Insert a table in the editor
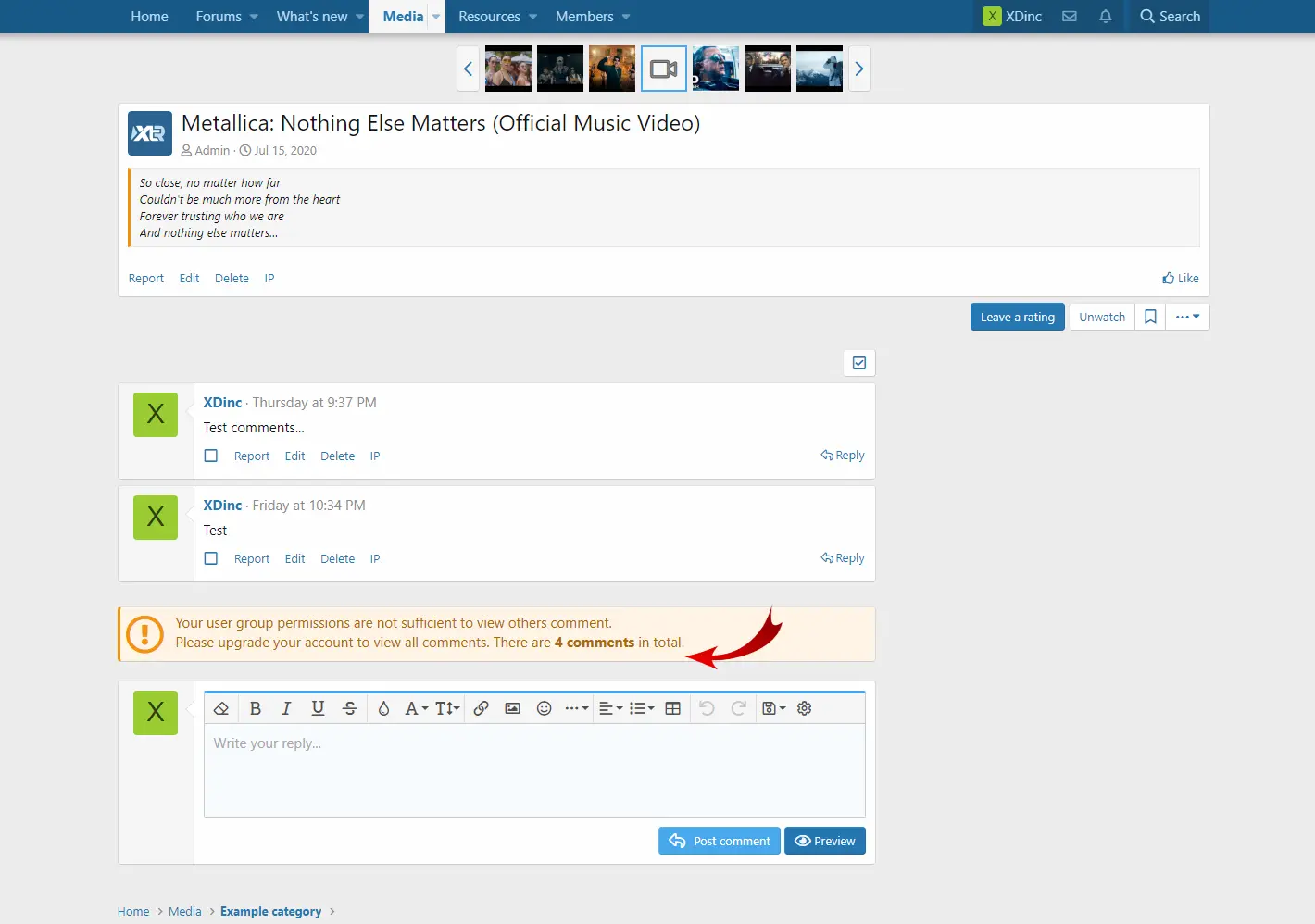The image size is (1315, 924). pyautogui.click(x=673, y=708)
